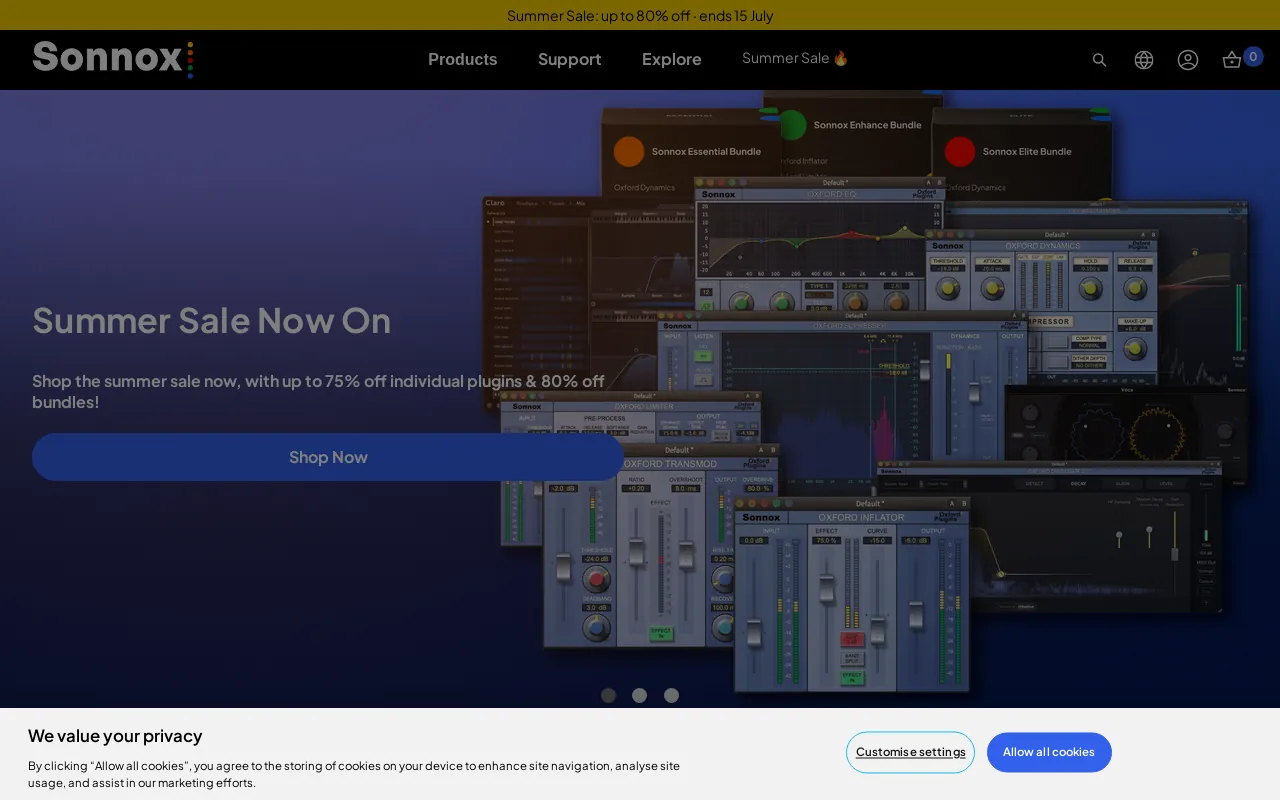This screenshot has width=1280, height=800.
Task: Select the first carousel dot
Action: click(608, 695)
